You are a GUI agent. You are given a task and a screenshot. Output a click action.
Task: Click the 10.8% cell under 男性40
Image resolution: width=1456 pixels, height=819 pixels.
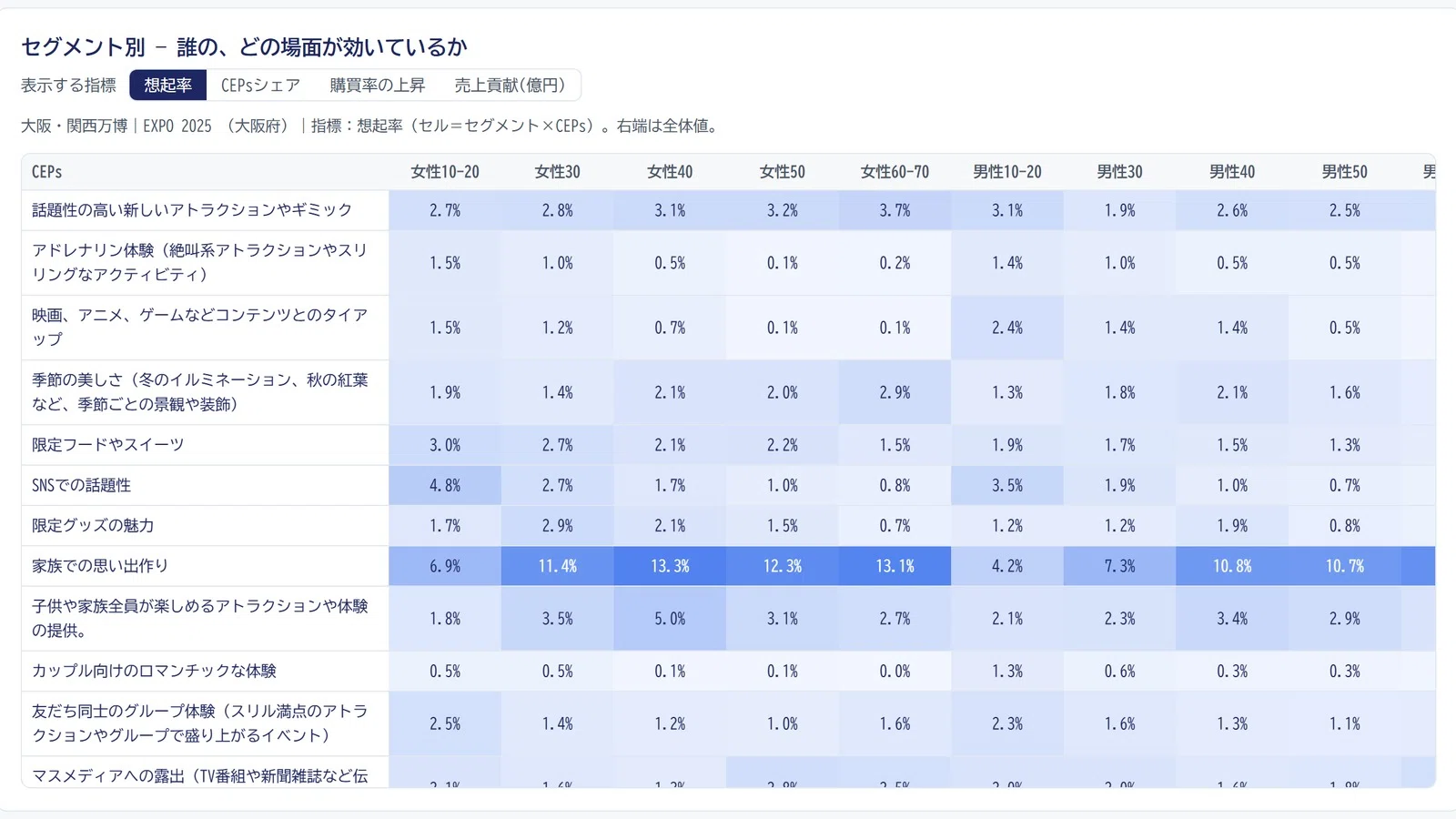(1232, 566)
